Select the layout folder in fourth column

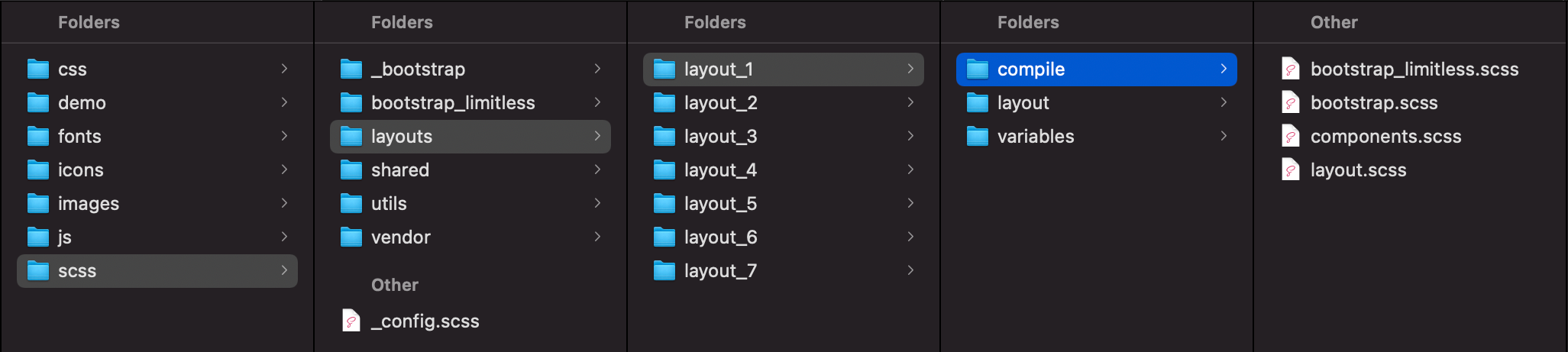1023,103
